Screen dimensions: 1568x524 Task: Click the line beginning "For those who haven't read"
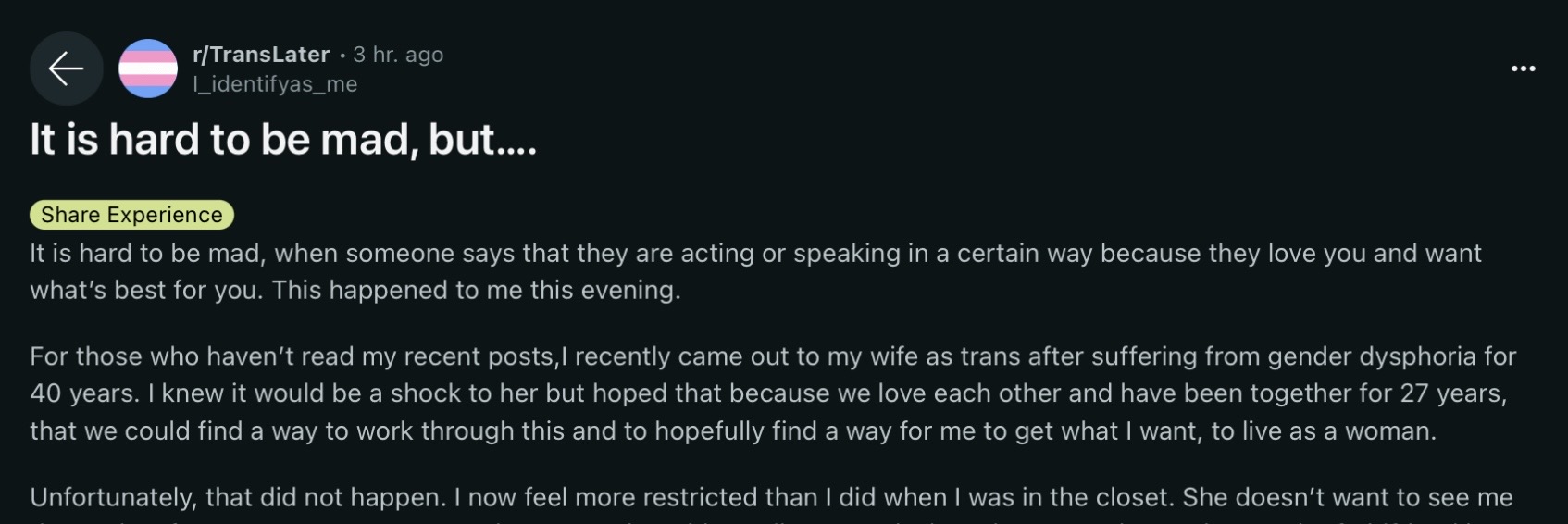pos(773,356)
